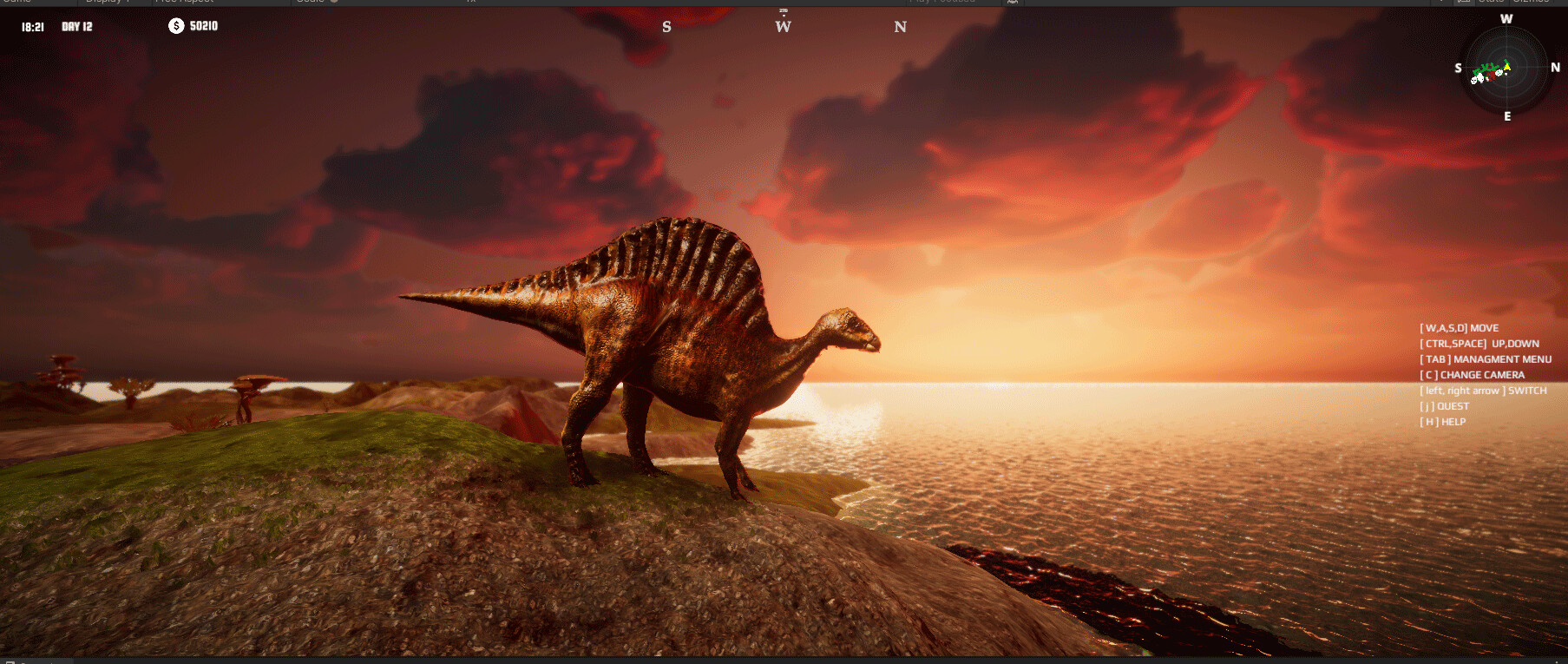Viewport: 1568px width, 664px height.
Task: Click the DAY 12 counter
Action: click(77, 27)
